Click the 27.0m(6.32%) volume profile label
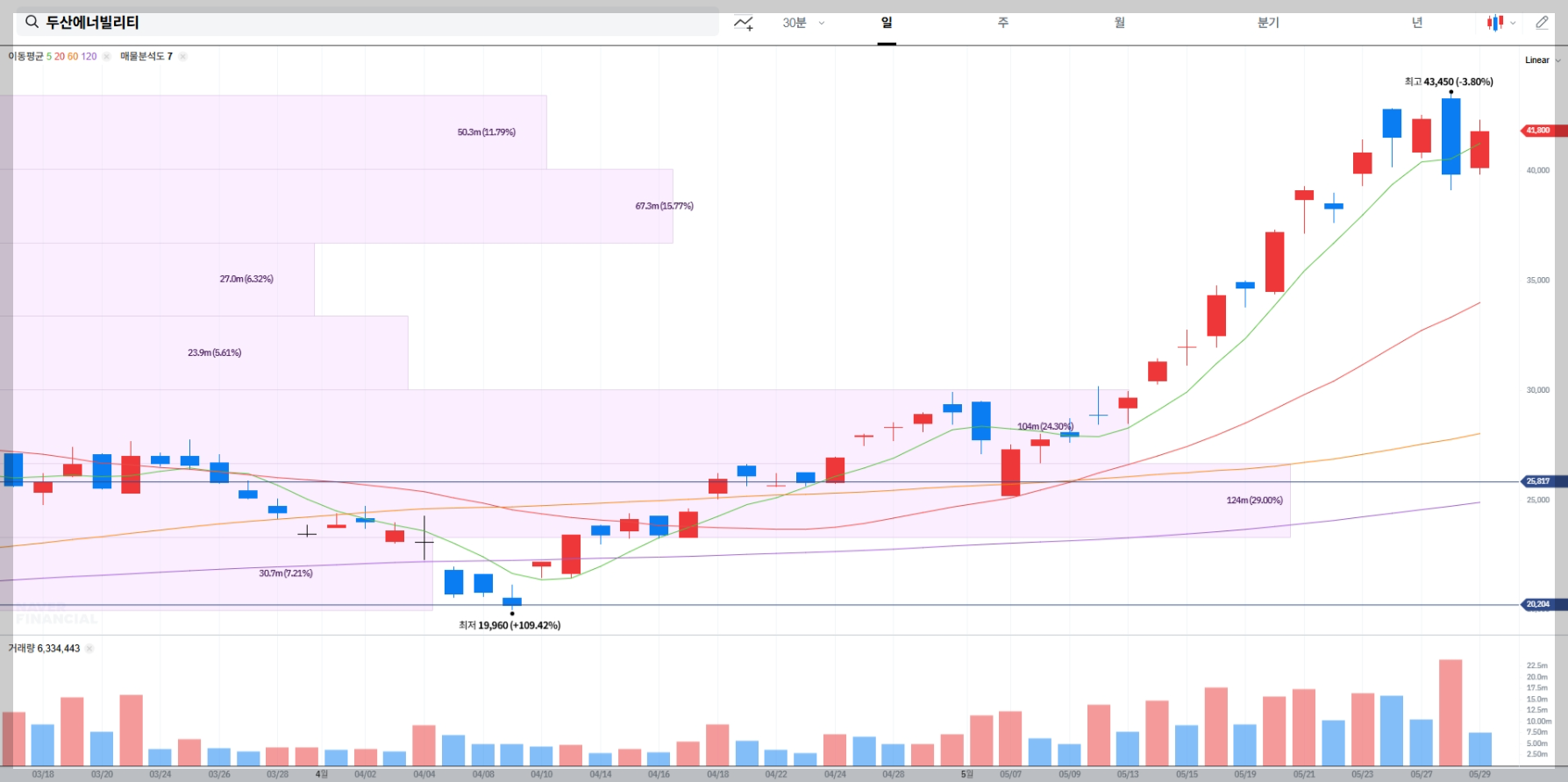Image resolution: width=1568 pixels, height=782 pixels. (246, 279)
